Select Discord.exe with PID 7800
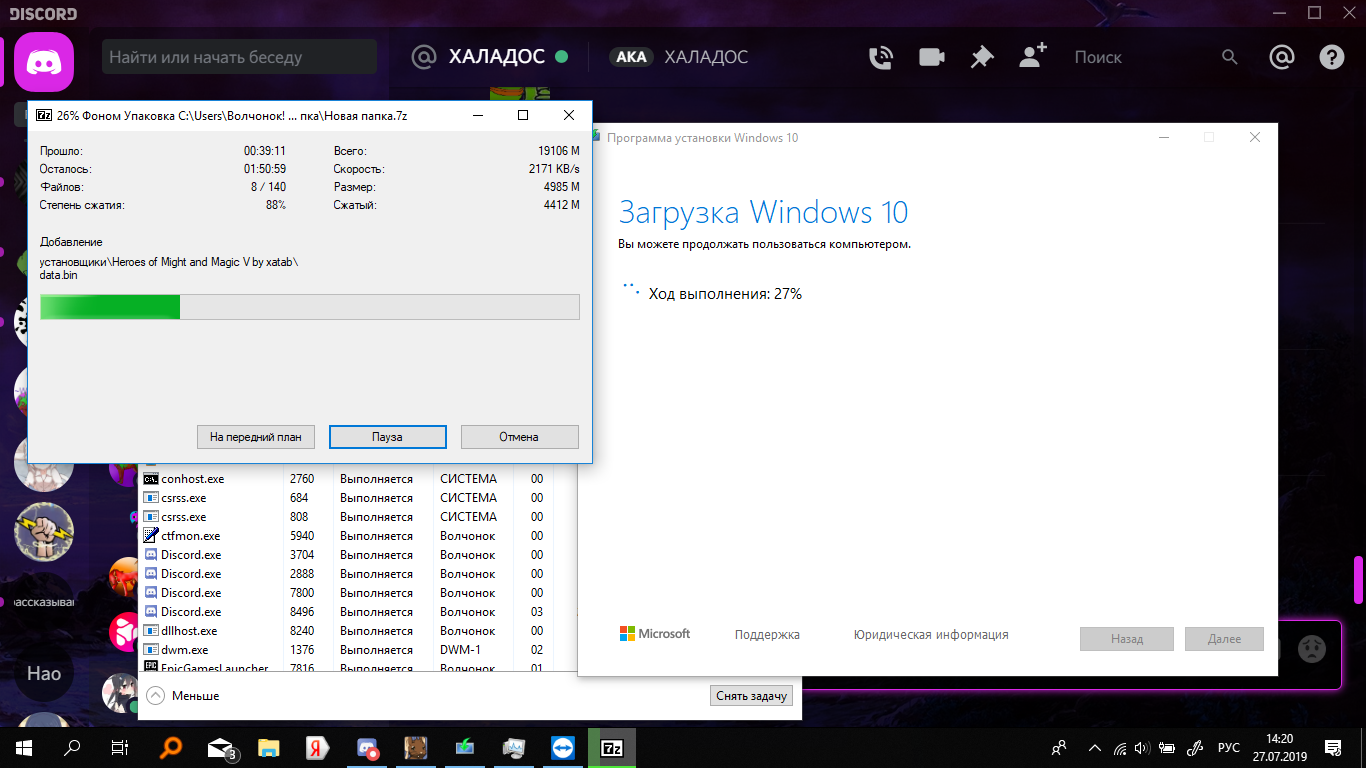Image resolution: width=1366 pixels, height=768 pixels. click(345, 593)
